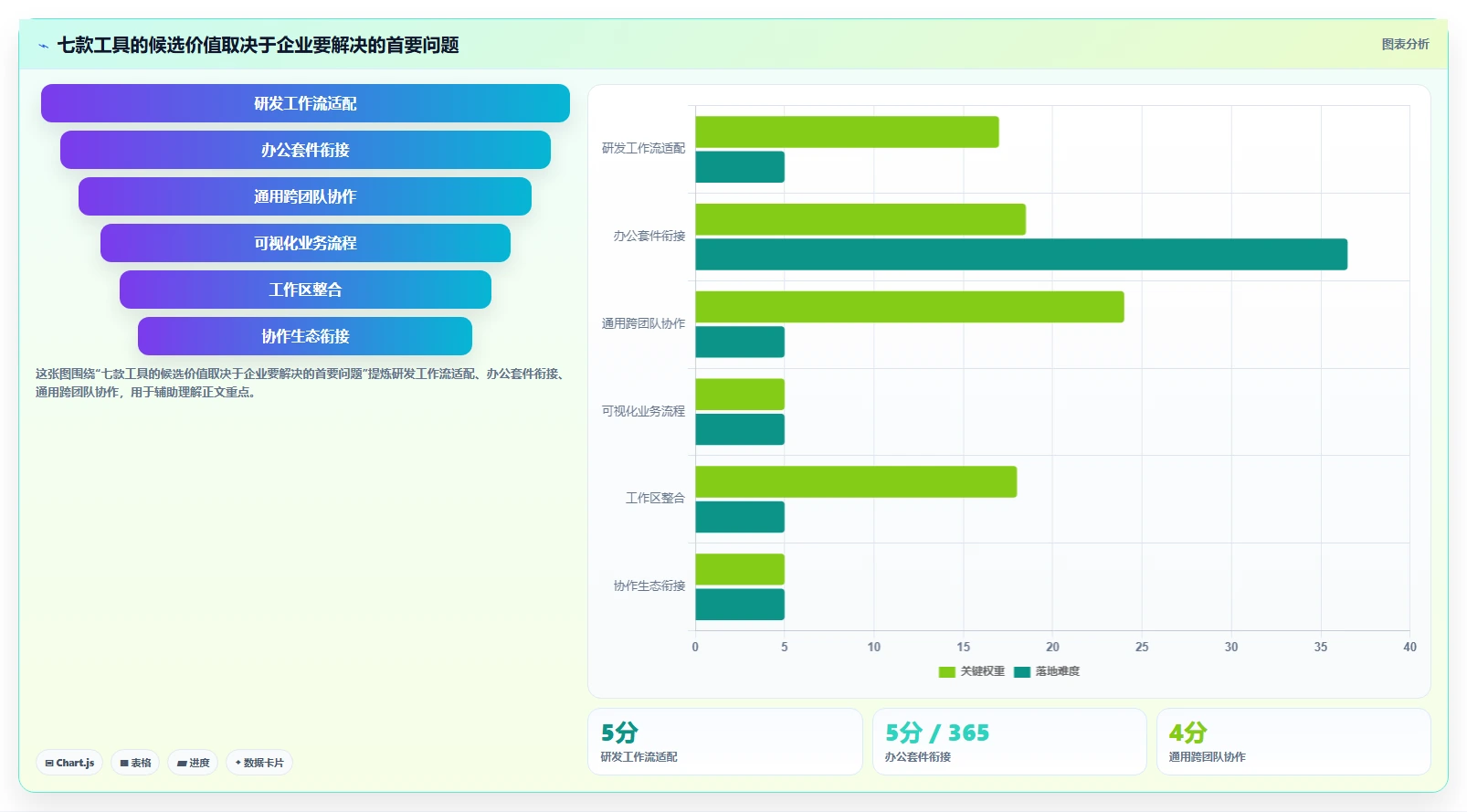Click the teal 工作区整合 chart bar

pyautogui.click(x=740, y=517)
